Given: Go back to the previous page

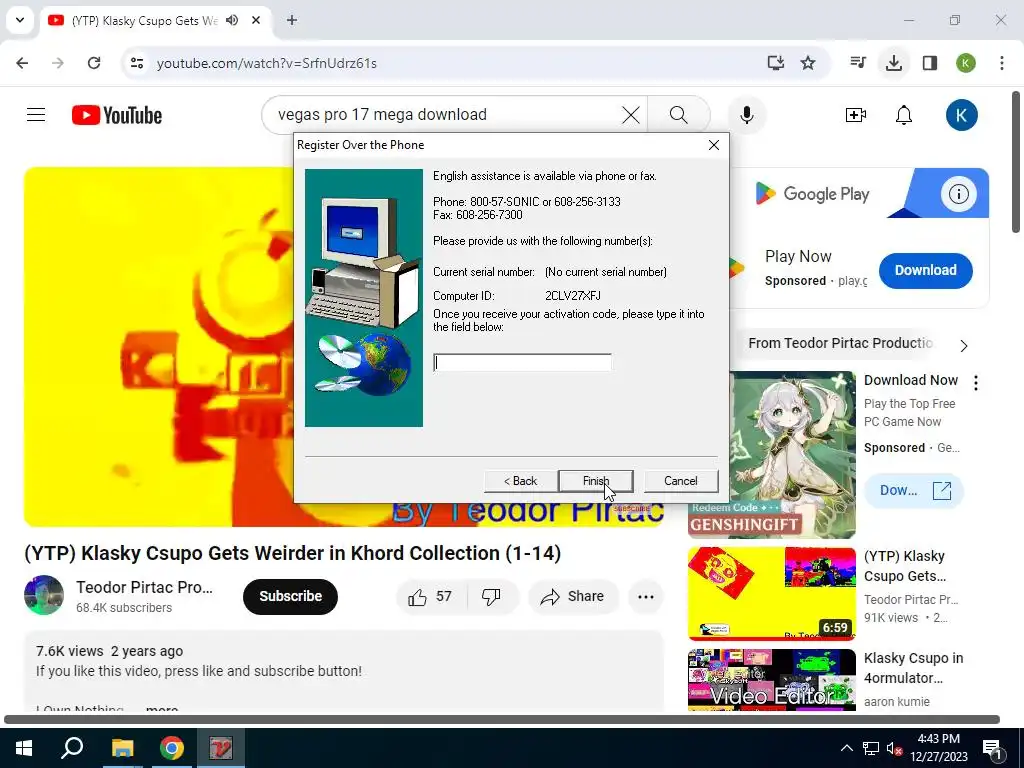Looking at the screenshot, I should click(x=22, y=63).
